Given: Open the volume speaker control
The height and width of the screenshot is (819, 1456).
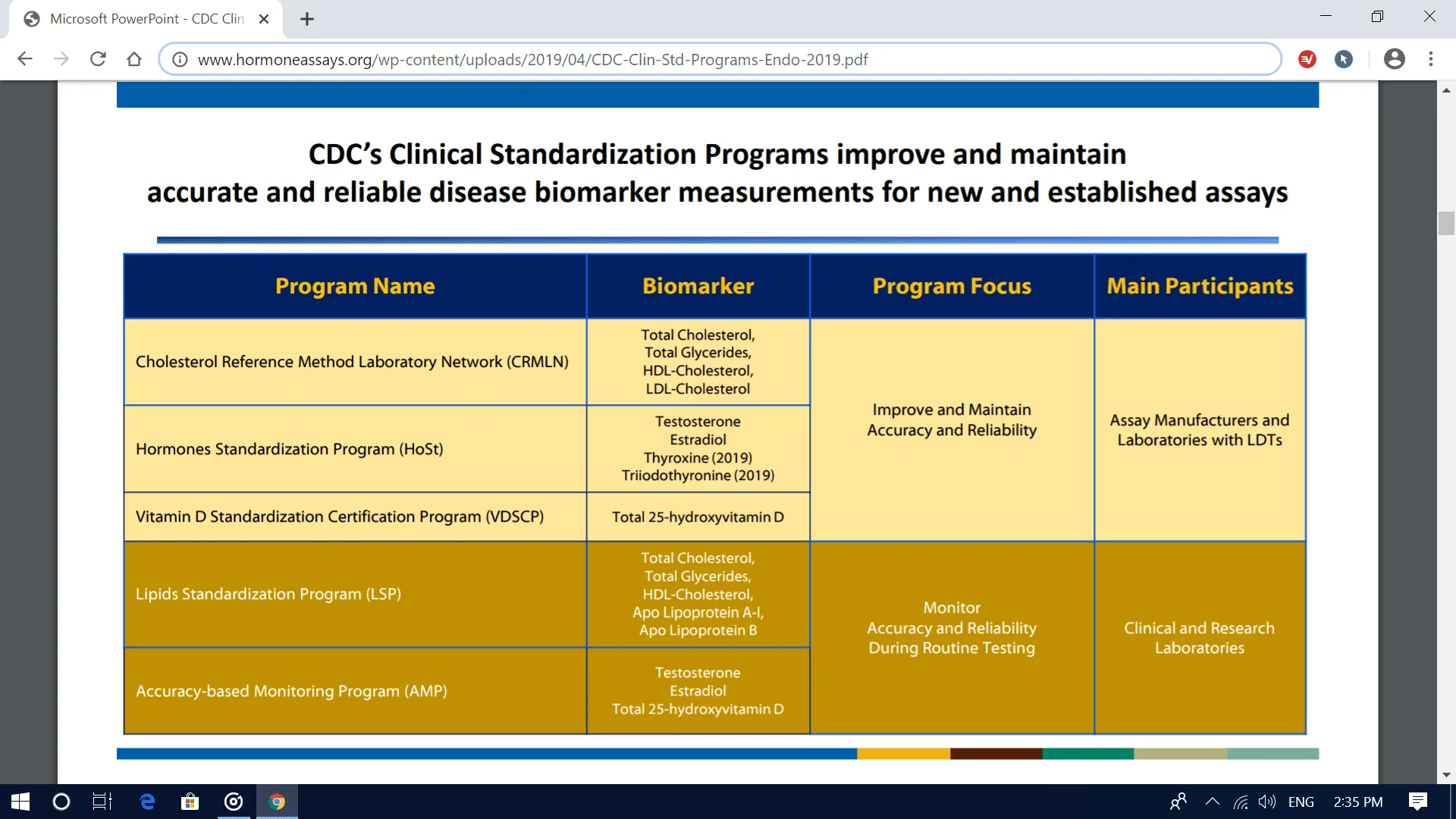Looking at the screenshot, I should point(1266,802).
